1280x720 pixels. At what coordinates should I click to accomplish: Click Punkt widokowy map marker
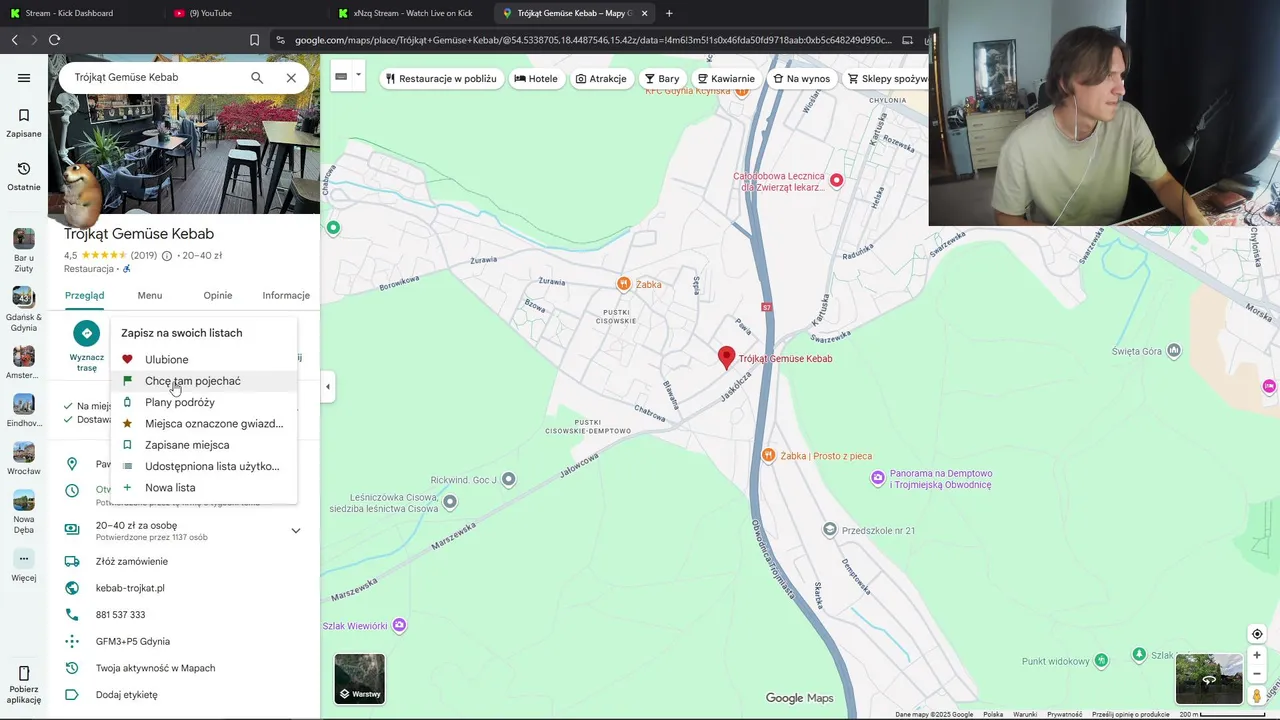click(x=1101, y=660)
